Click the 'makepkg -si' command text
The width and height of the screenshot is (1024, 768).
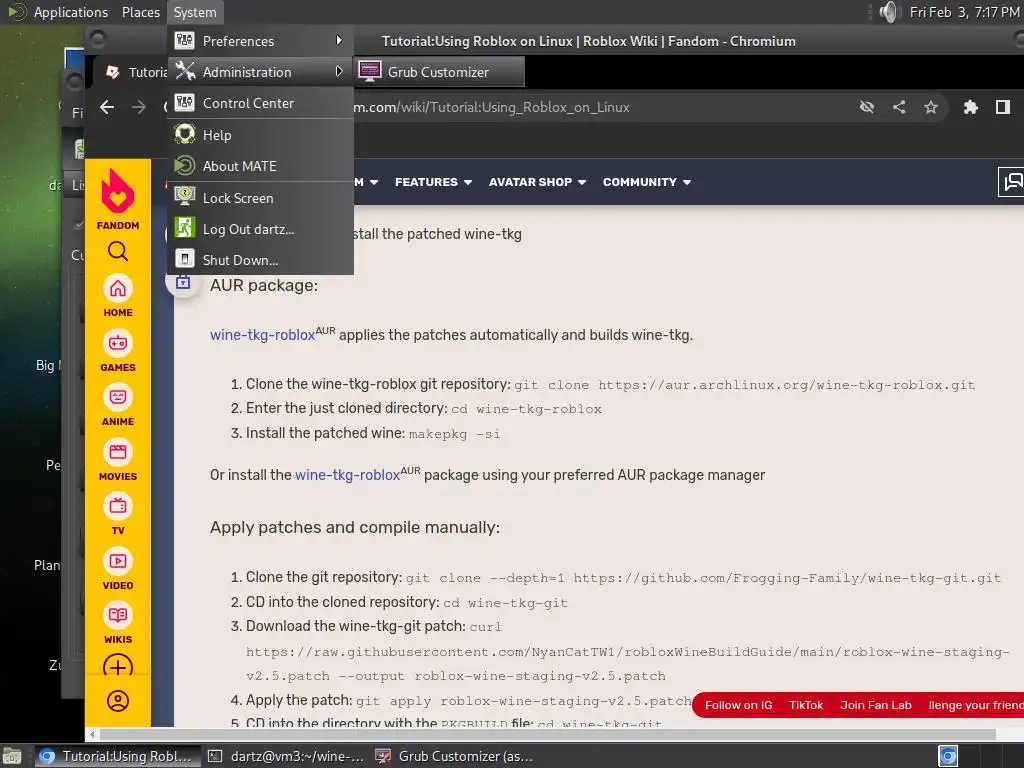pyautogui.click(x=455, y=434)
